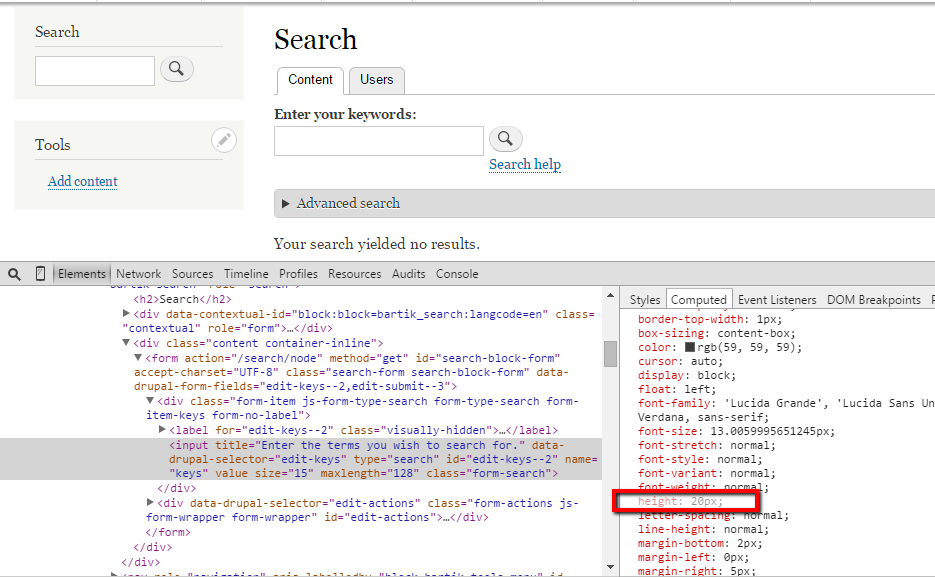The width and height of the screenshot is (935, 577).
Task: Open the Audits DevTools panel
Action: click(x=408, y=274)
